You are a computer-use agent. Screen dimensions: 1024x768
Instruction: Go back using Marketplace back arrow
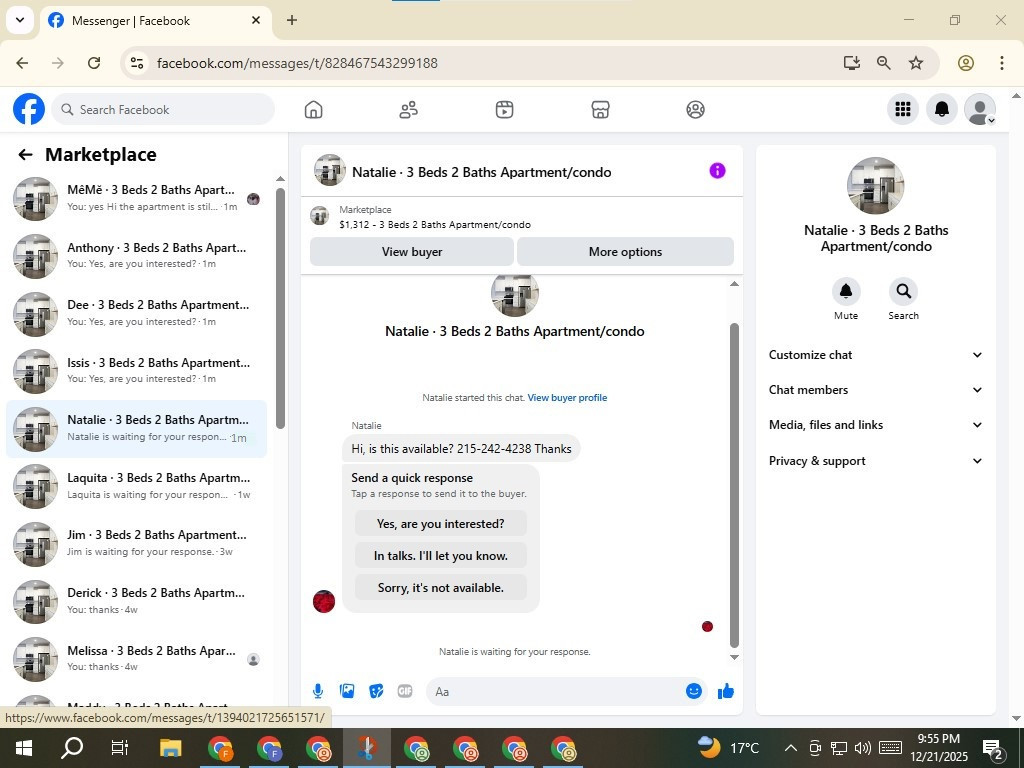(25, 155)
